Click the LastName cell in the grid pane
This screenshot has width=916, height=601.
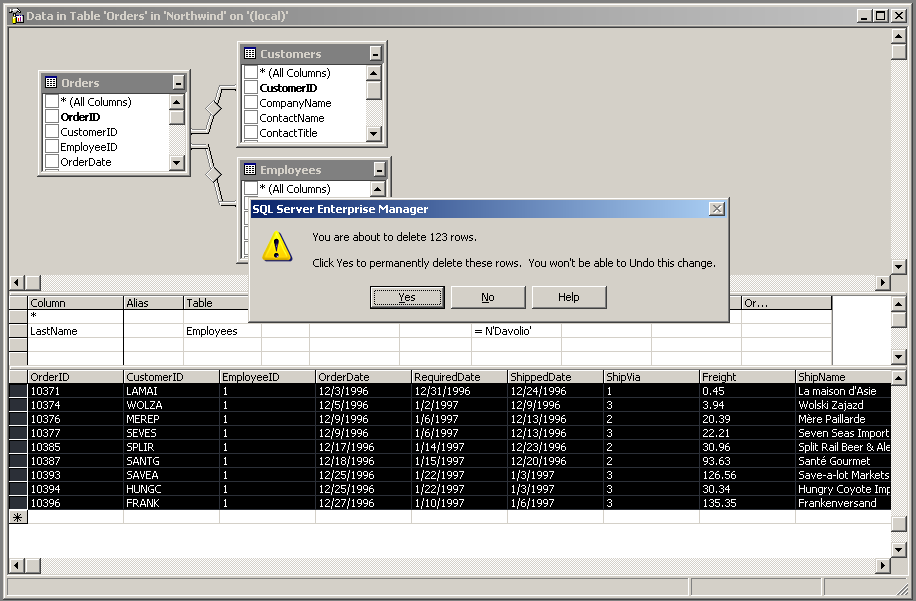pyautogui.click(x=75, y=331)
